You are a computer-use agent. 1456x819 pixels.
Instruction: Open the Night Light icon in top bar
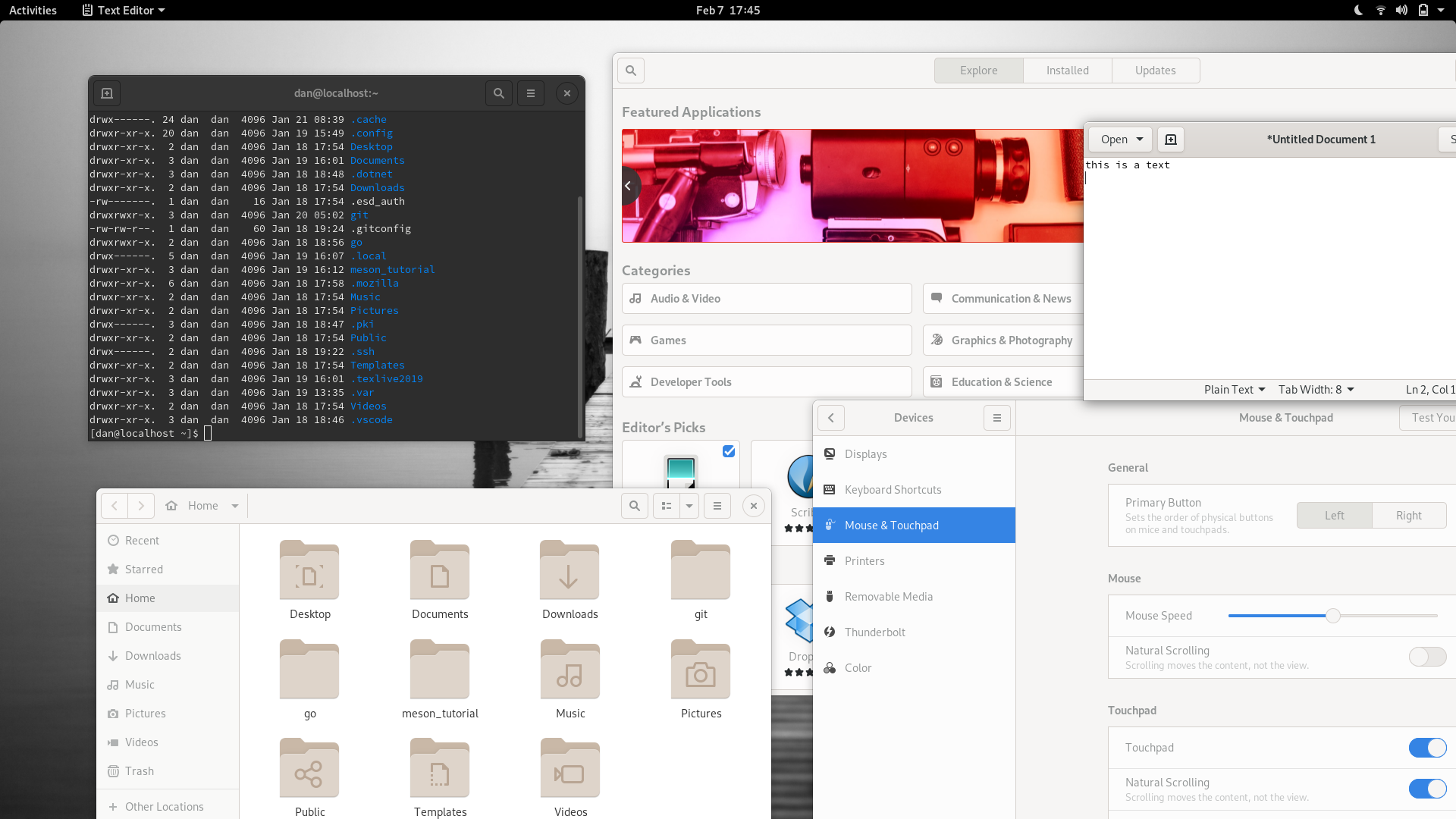click(1358, 10)
